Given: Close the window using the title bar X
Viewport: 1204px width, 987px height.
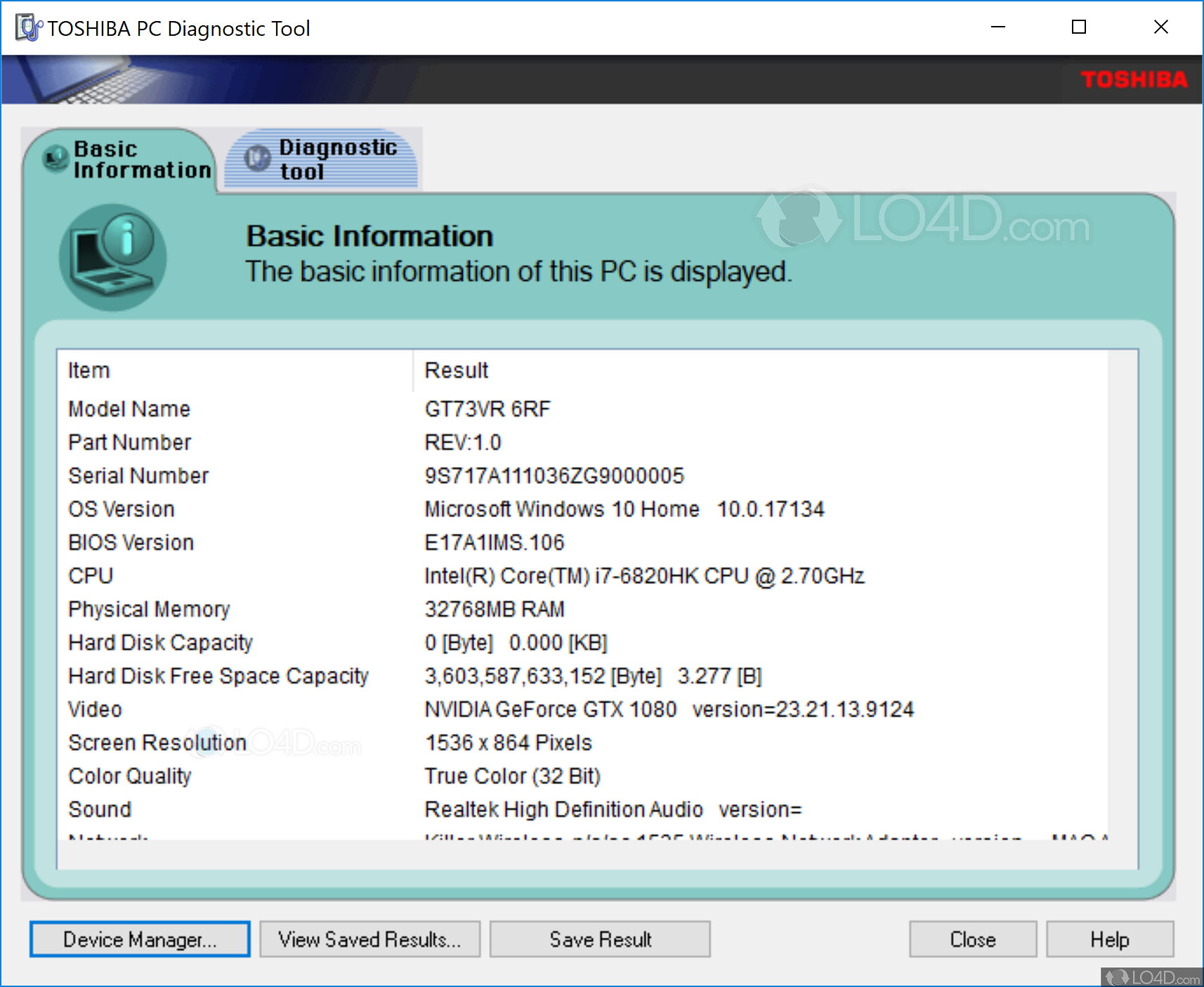Looking at the screenshot, I should [x=1160, y=27].
